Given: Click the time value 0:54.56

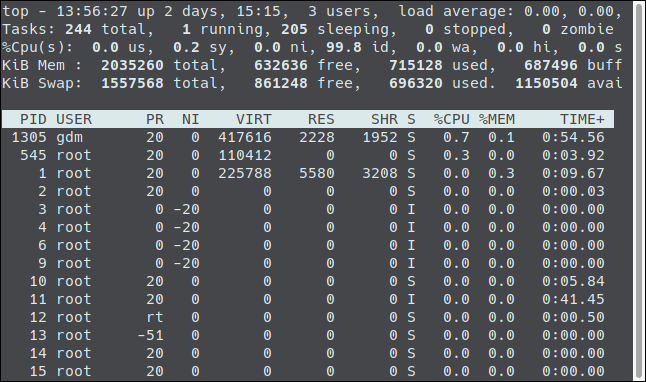Looking at the screenshot, I should 573,137.
